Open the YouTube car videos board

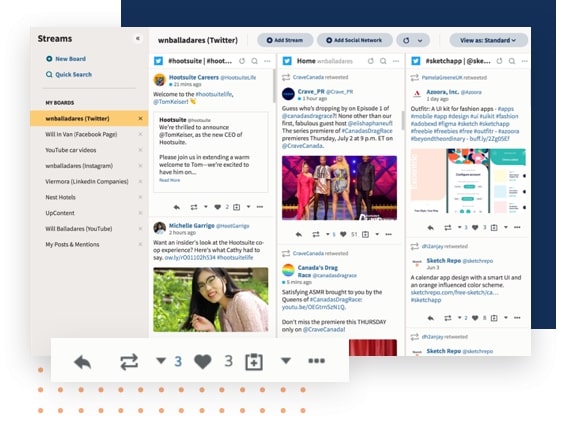pos(71,150)
